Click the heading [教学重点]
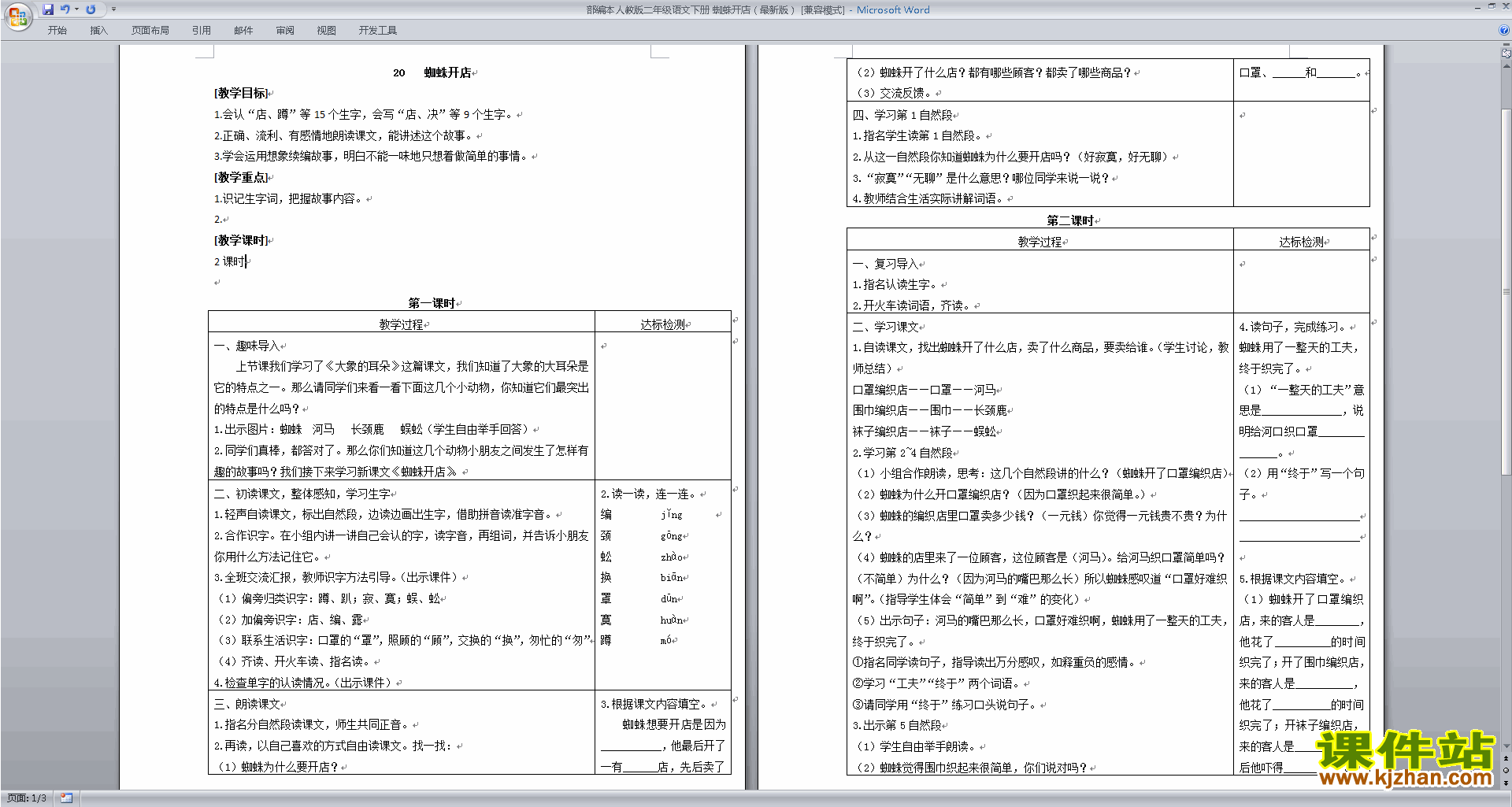The width and height of the screenshot is (1512, 807). (x=241, y=177)
